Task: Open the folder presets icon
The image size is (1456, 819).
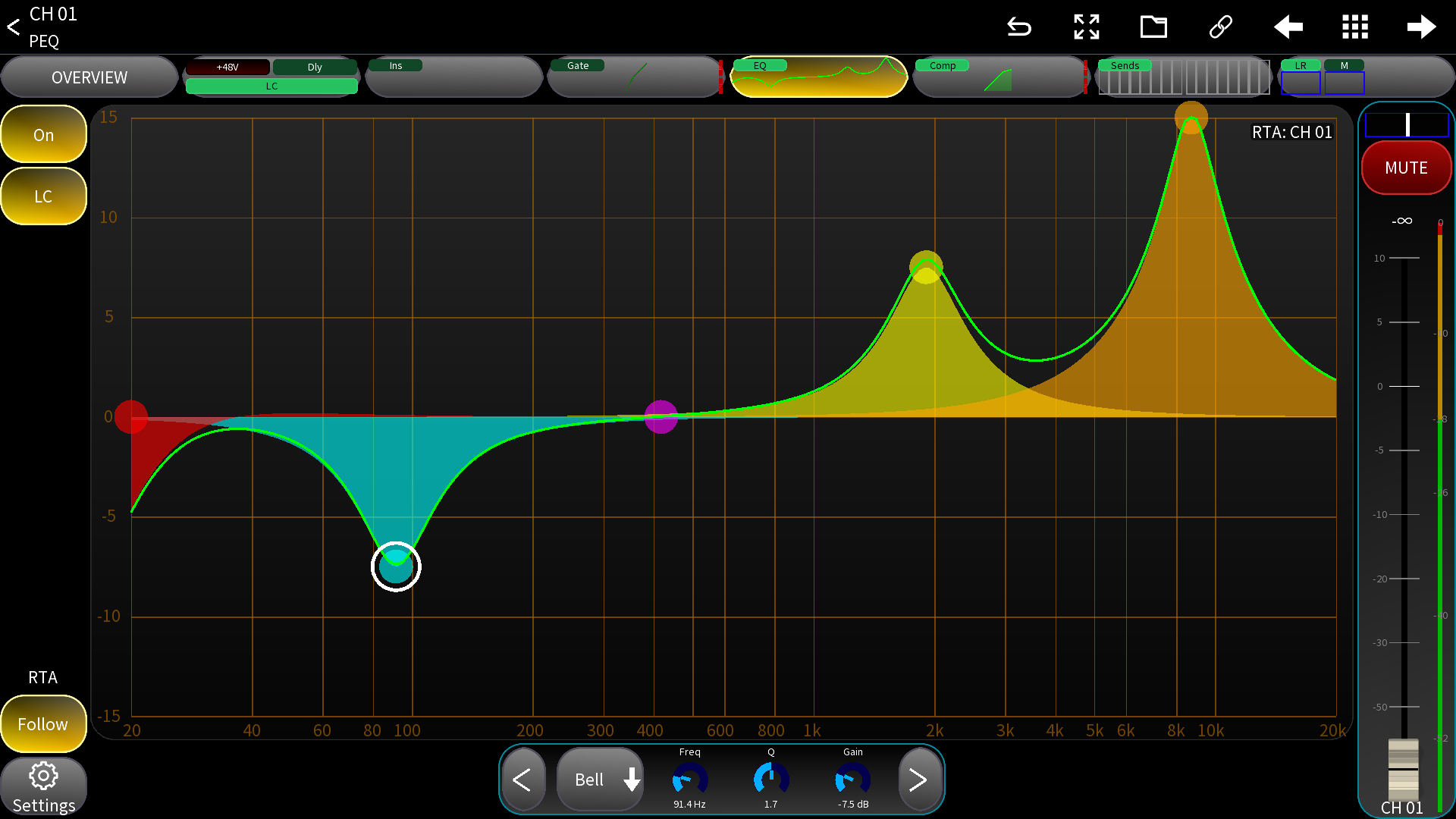Action: [1153, 27]
